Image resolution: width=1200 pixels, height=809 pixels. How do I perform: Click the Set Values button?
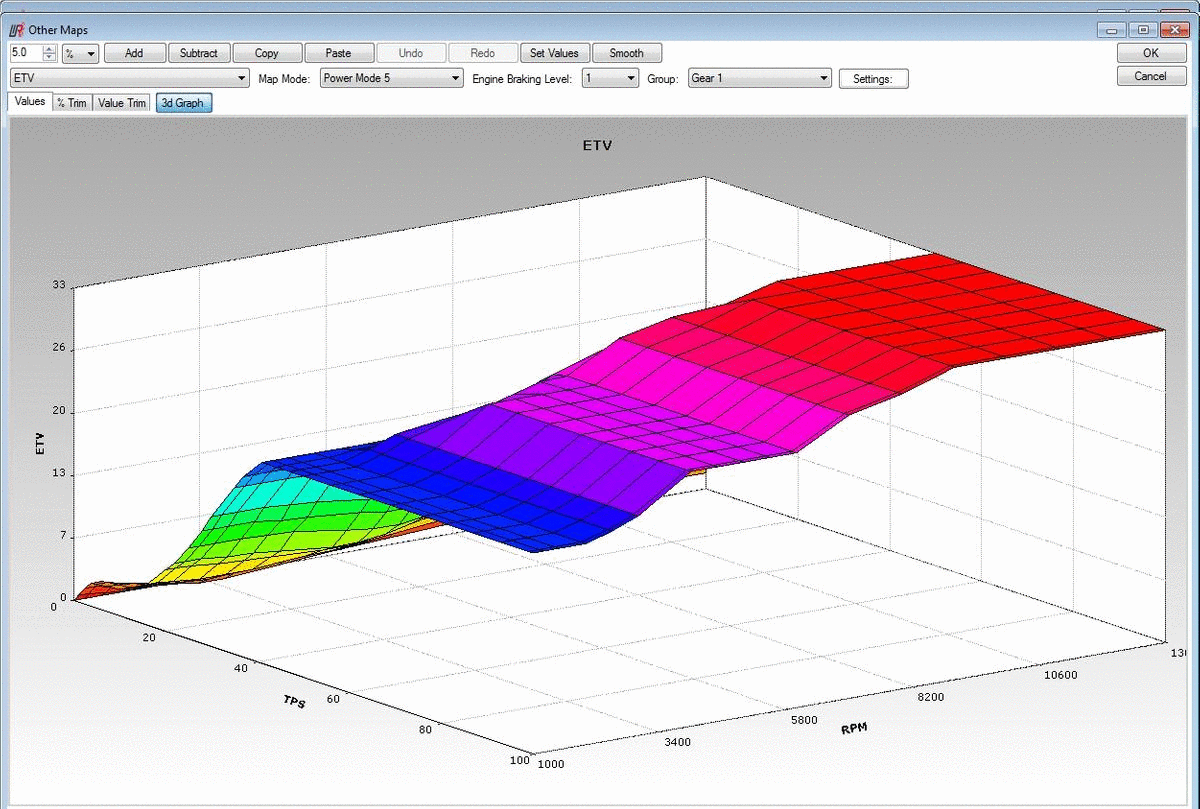pyautogui.click(x=555, y=53)
